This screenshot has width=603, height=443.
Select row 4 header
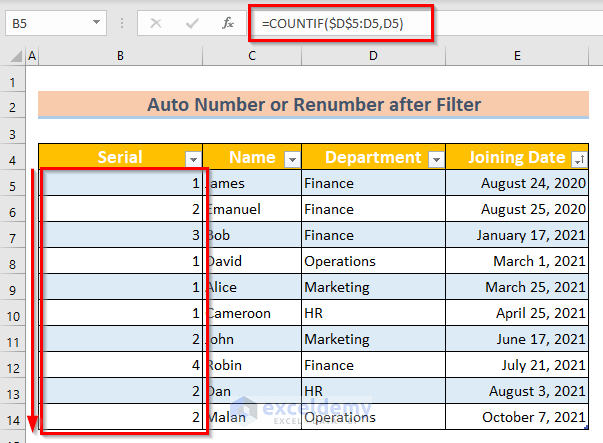click(13, 158)
